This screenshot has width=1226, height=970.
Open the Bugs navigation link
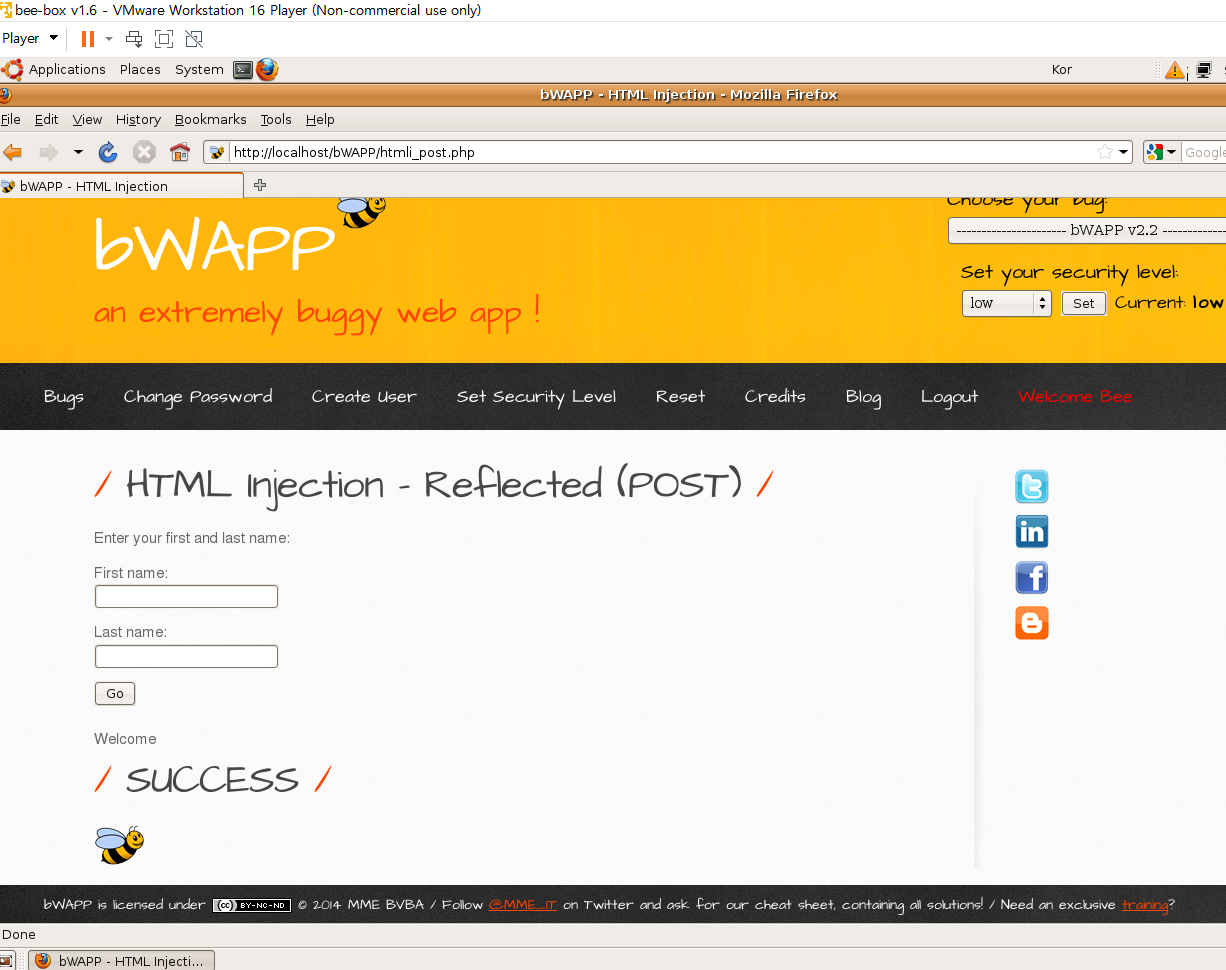coord(64,397)
